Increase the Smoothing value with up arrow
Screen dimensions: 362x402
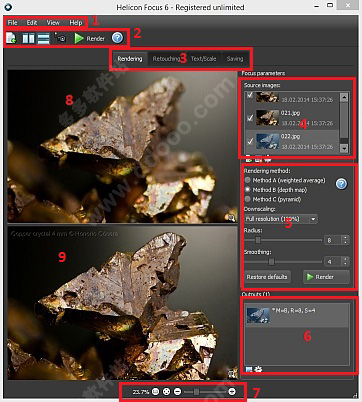point(345,259)
